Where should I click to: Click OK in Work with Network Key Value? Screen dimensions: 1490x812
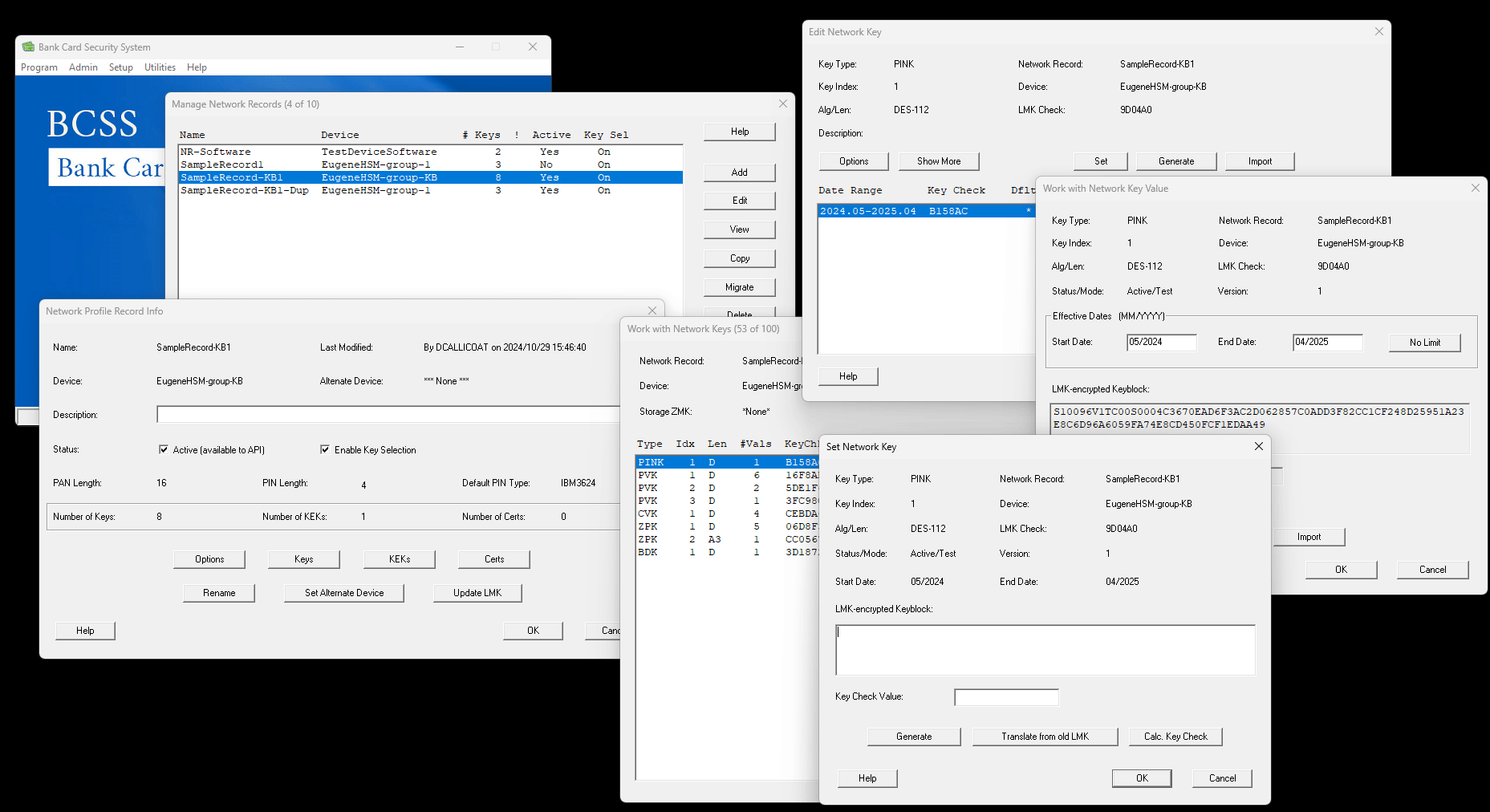pos(1341,570)
